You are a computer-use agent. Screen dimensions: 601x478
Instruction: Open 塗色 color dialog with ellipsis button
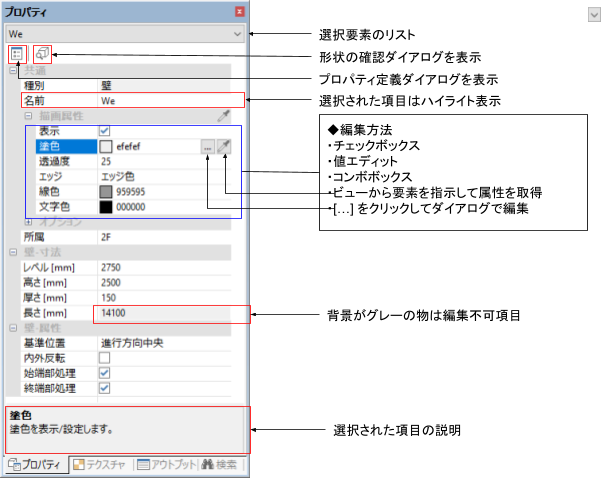click(207, 146)
